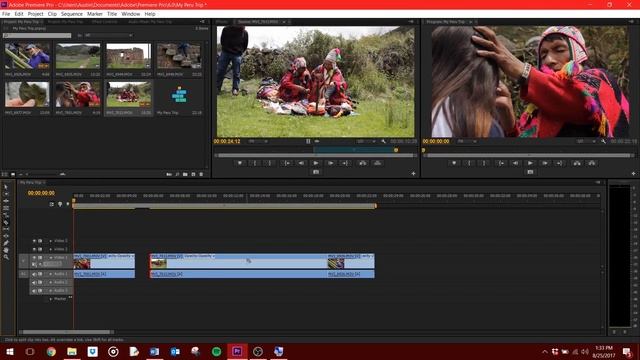Toggle Video 3 track eye visibility
The width and height of the screenshot is (640, 360).
pyautogui.click(x=34, y=241)
